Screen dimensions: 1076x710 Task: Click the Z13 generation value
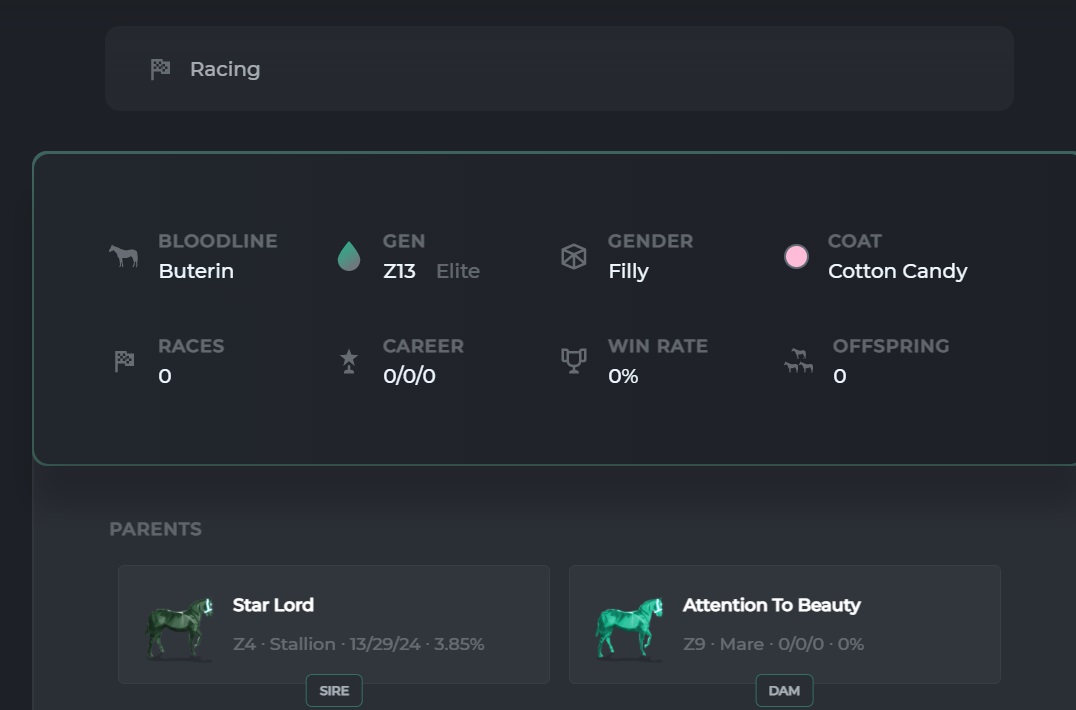tap(399, 271)
